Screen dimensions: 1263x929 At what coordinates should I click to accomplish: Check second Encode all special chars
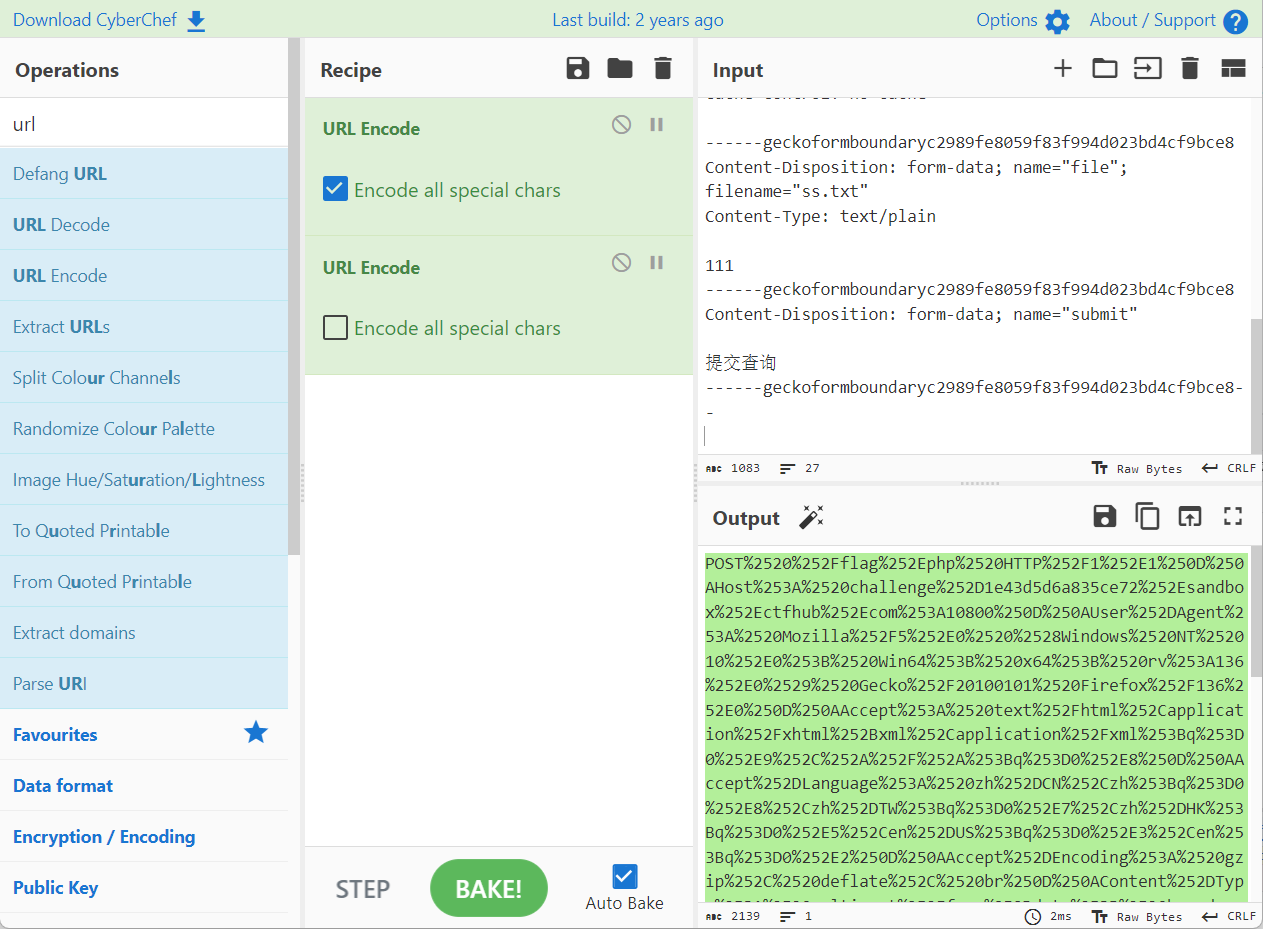[x=336, y=327]
